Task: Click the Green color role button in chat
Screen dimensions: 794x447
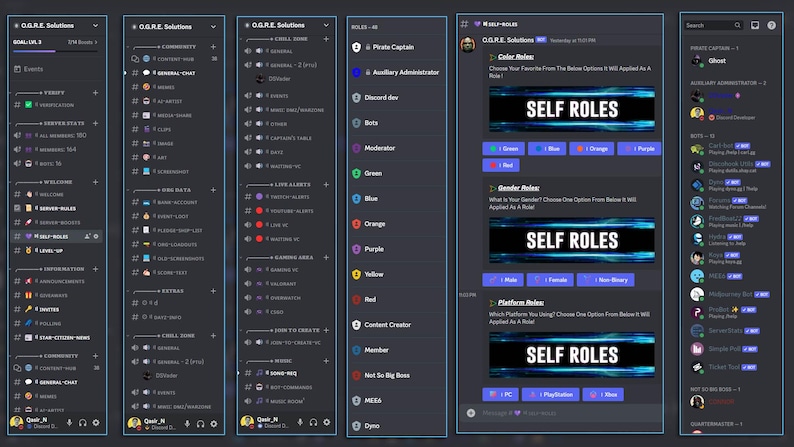Action: (503, 149)
